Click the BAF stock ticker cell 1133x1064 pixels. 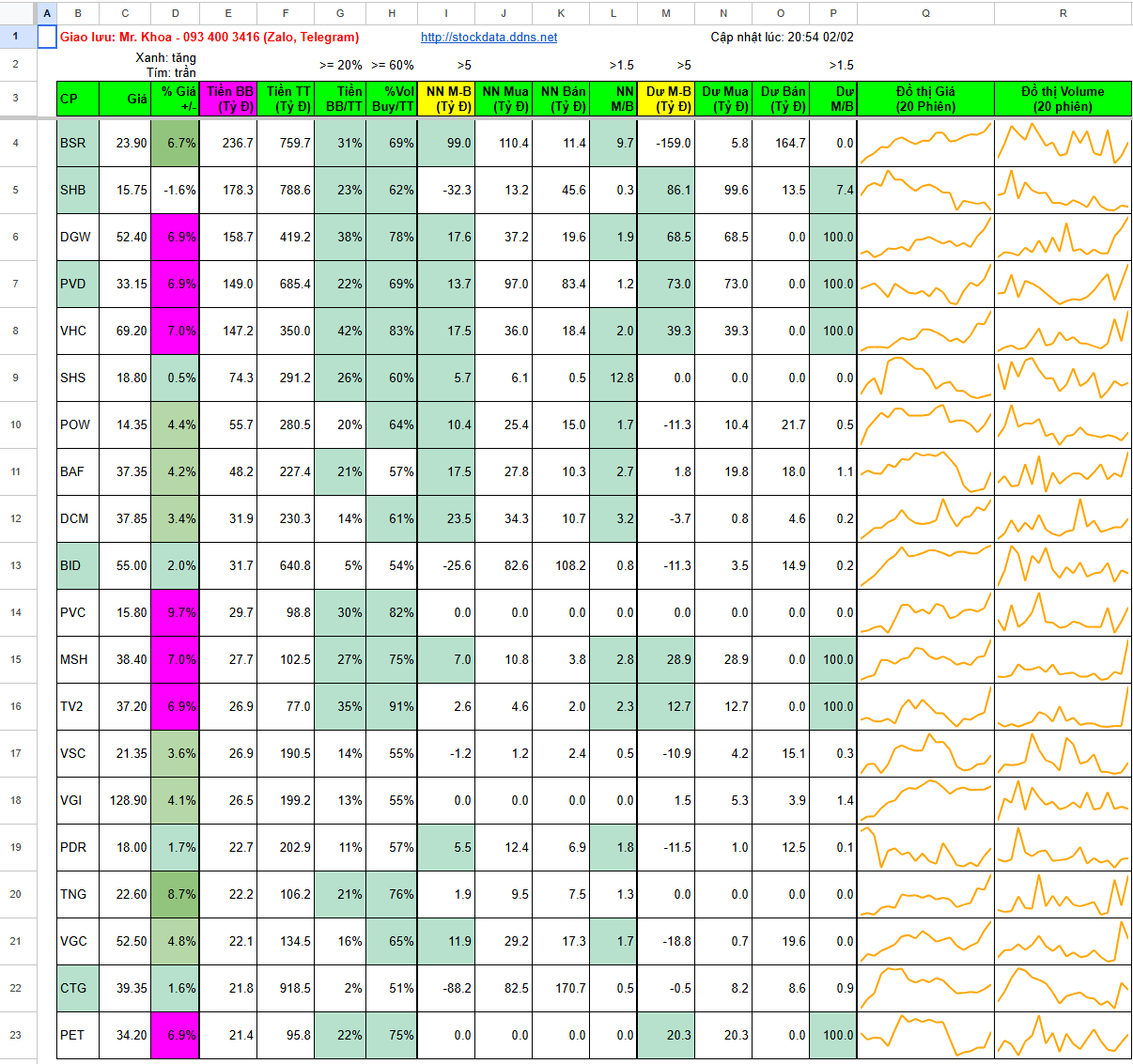(78, 471)
